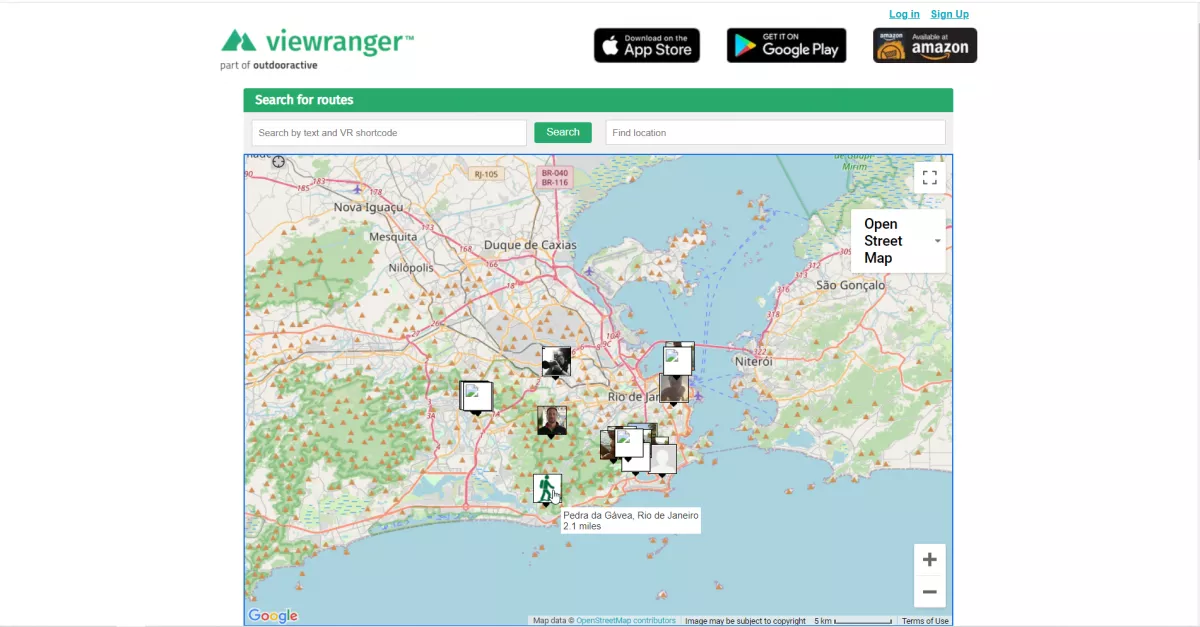The image size is (1200, 627).
Task: Open the broken-image marker in the southern cluster
Action: 629,443
